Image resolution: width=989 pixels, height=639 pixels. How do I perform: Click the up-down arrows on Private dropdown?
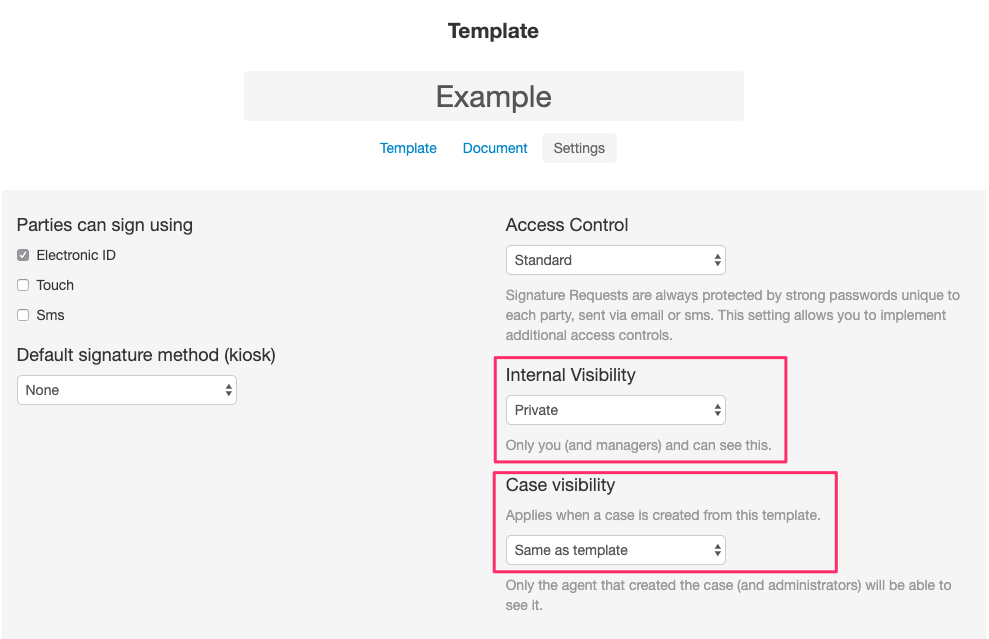(717, 410)
